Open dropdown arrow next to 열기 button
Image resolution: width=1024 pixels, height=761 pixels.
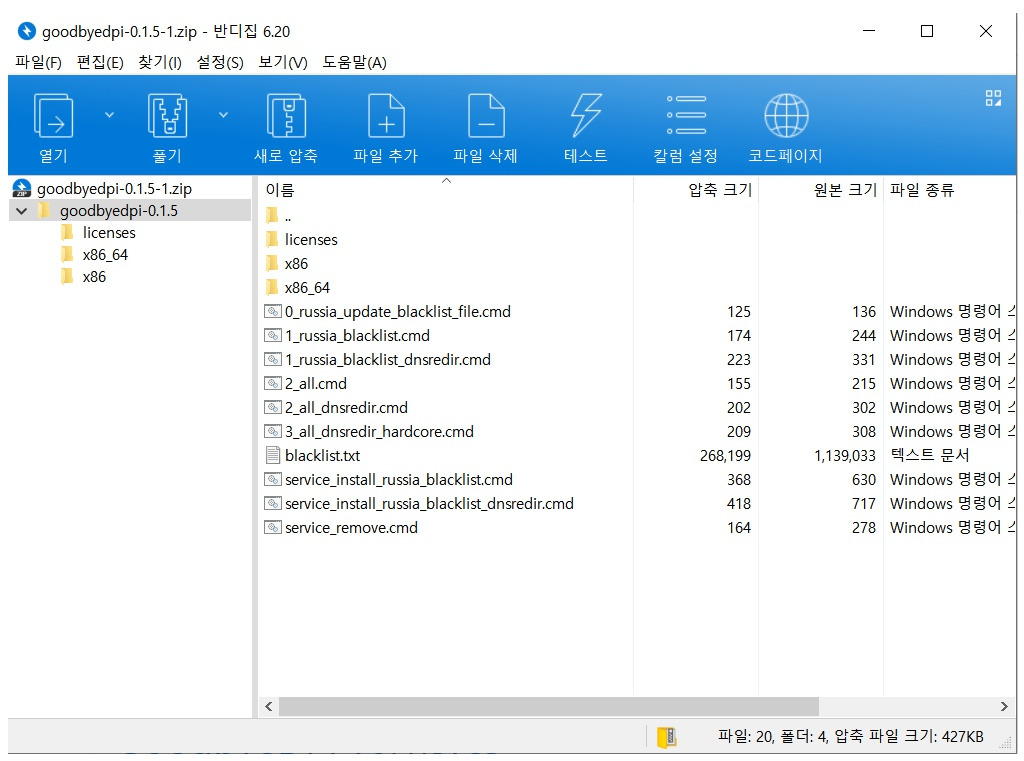pos(109,115)
